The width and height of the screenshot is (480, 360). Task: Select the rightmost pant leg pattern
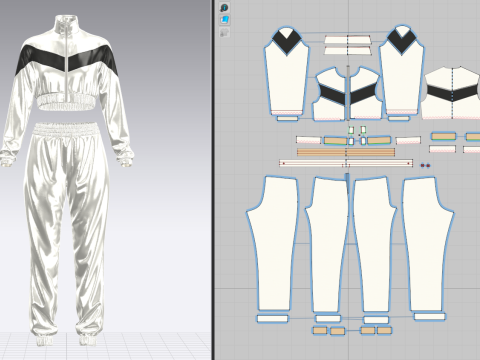[428, 244]
